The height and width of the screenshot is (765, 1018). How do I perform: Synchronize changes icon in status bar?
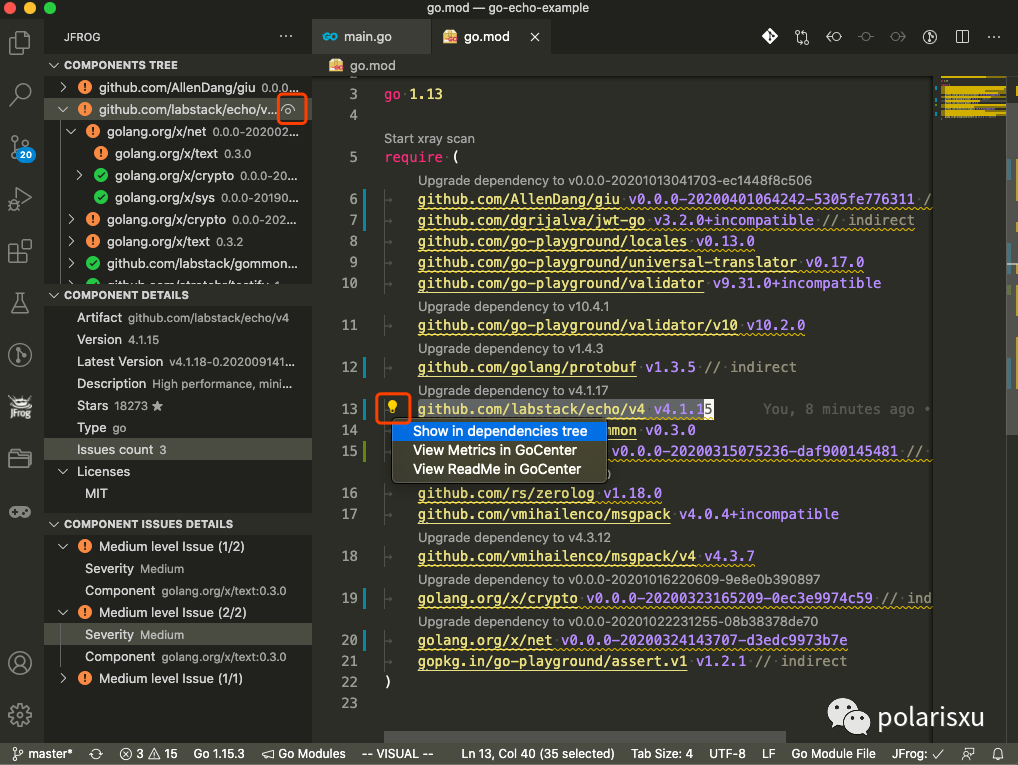pos(96,754)
